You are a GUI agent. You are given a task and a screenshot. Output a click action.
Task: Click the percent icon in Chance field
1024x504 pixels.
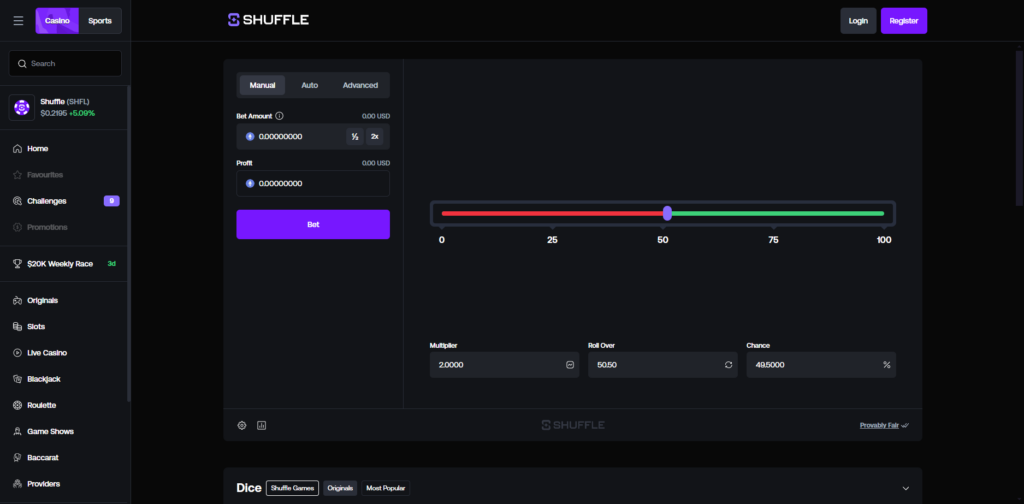(886, 365)
